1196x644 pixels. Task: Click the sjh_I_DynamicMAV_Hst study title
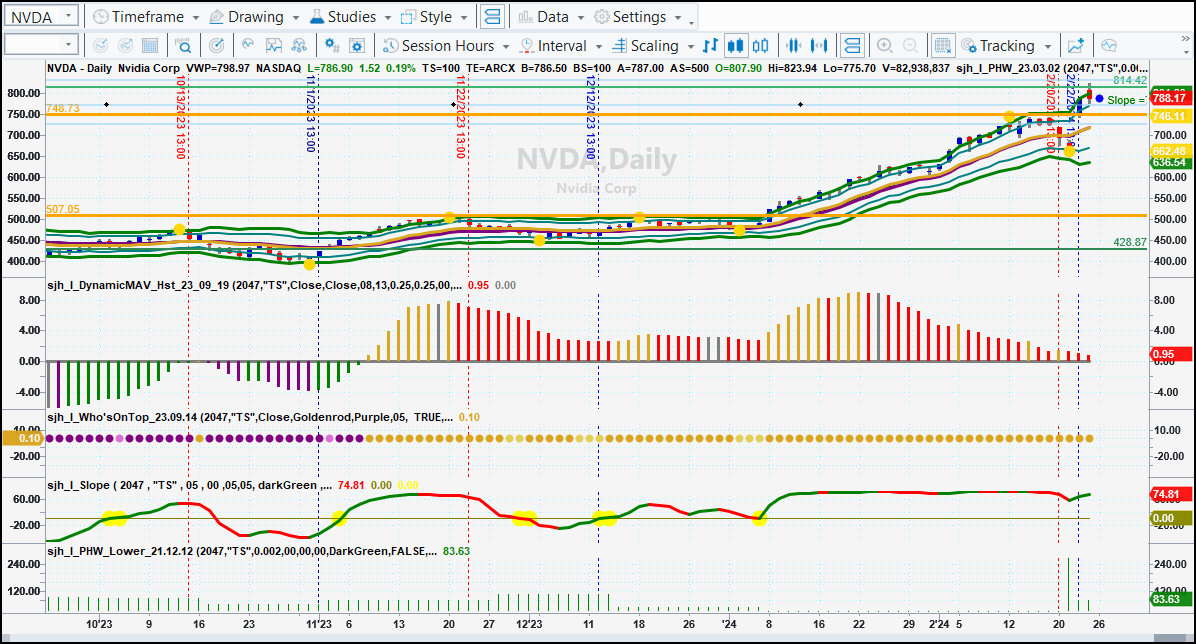(254, 285)
